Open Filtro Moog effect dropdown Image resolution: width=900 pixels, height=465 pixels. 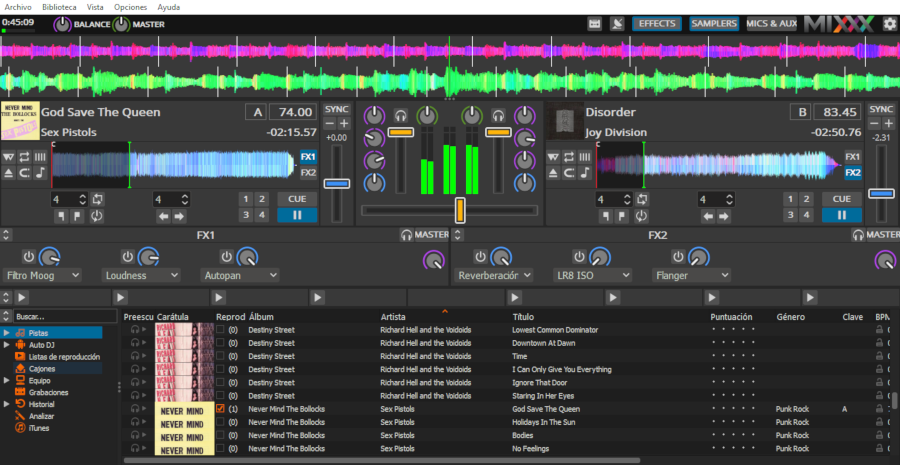[x=42, y=276]
